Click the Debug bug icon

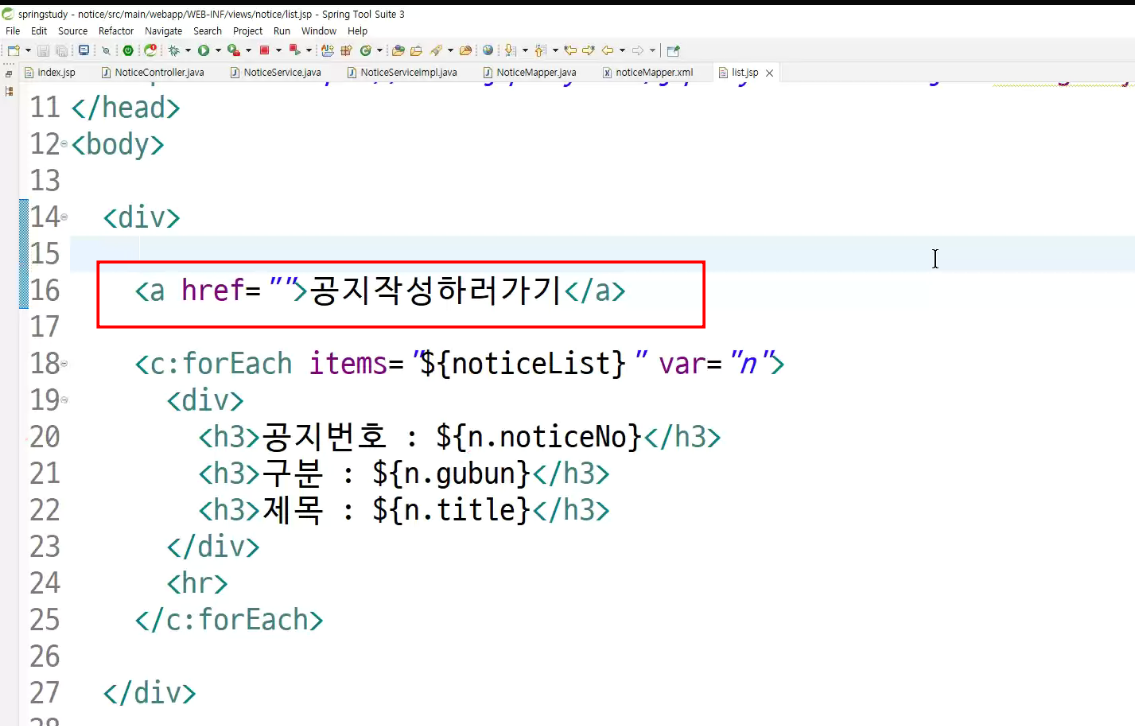pos(174,51)
